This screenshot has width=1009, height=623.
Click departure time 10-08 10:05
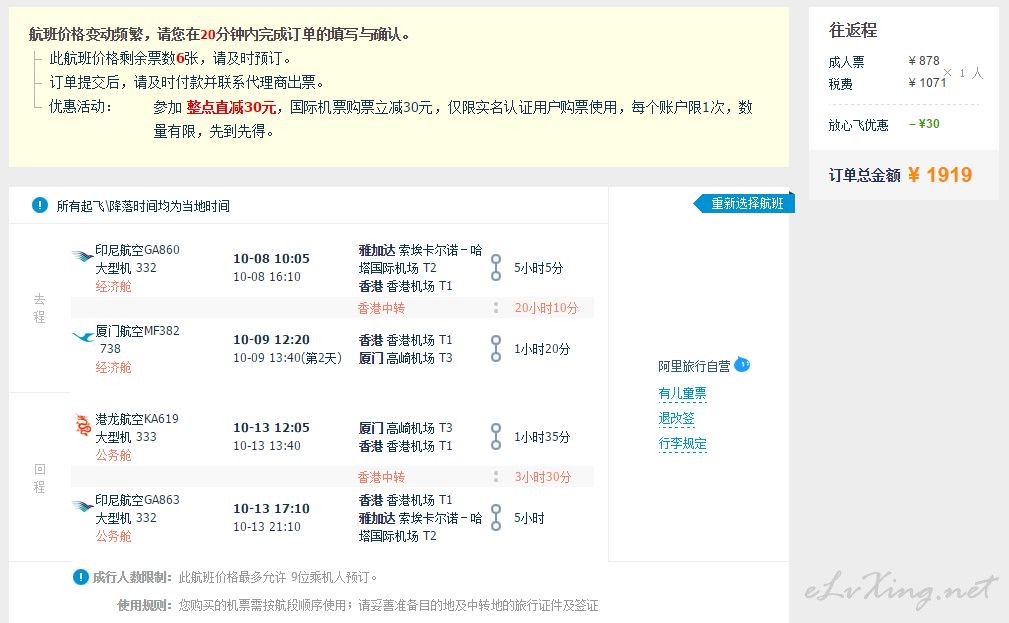[x=272, y=258]
